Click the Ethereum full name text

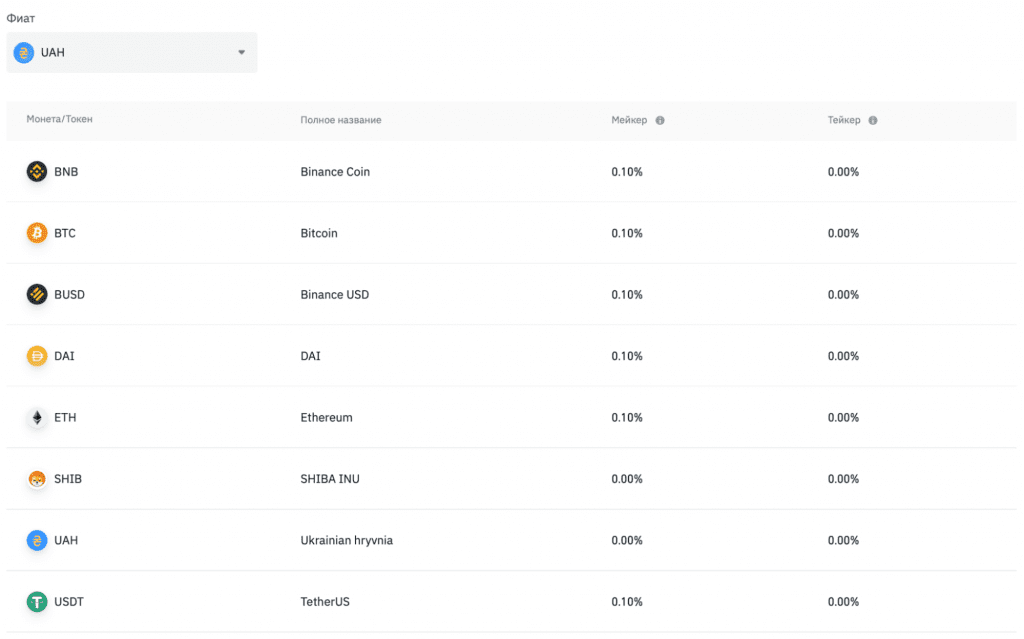pos(326,418)
